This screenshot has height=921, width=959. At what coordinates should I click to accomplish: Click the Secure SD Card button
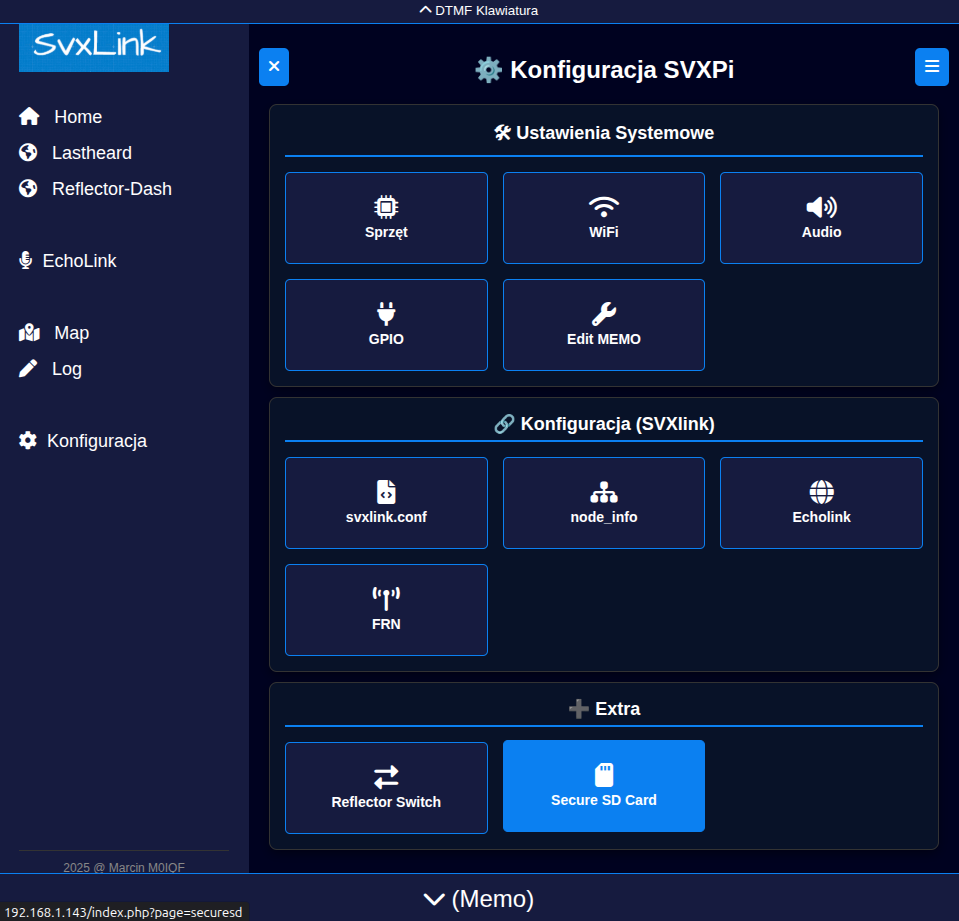click(x=603, y=786)
